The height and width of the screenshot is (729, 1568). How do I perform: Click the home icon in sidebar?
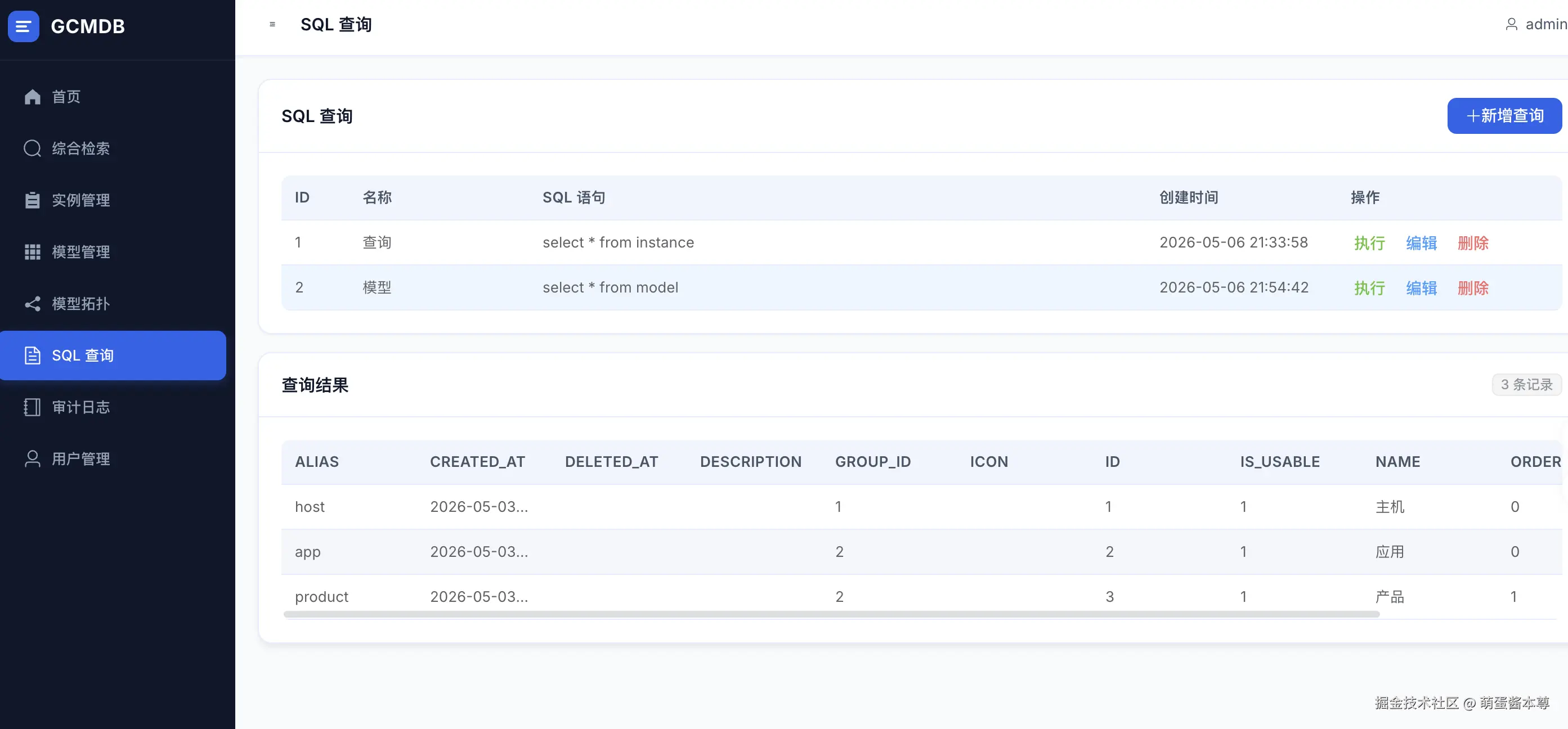[32, 97]
